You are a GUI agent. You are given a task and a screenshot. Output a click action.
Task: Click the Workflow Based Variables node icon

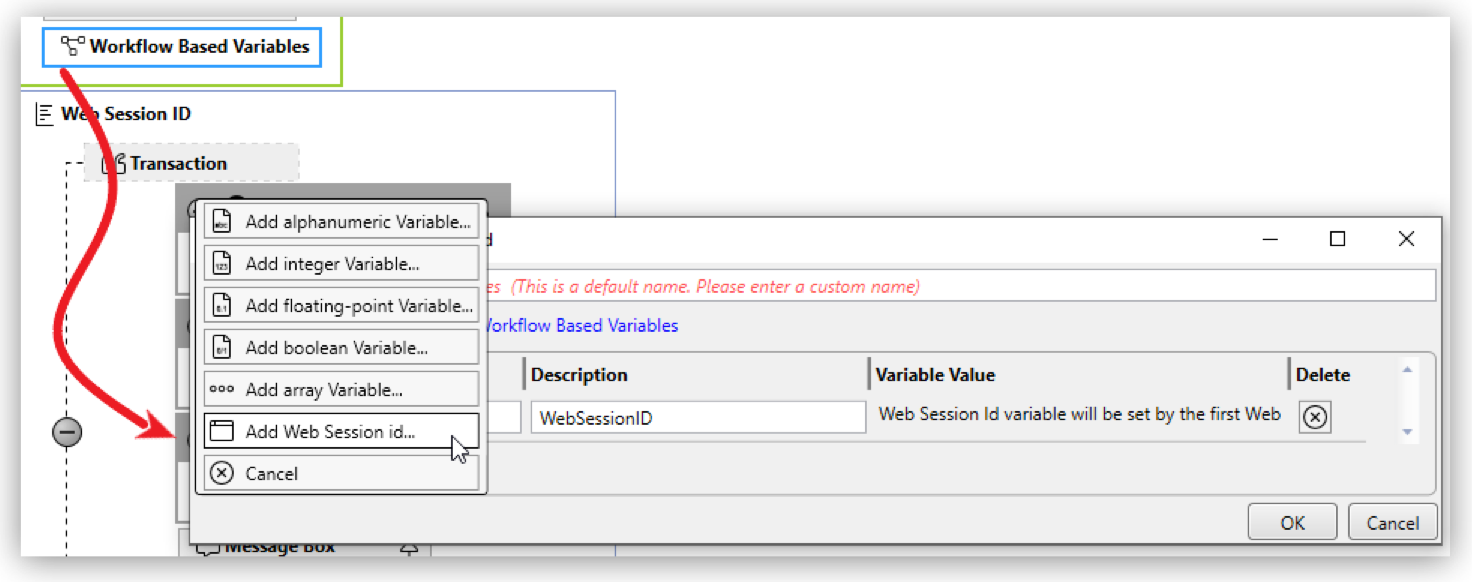tap(72, 46)
